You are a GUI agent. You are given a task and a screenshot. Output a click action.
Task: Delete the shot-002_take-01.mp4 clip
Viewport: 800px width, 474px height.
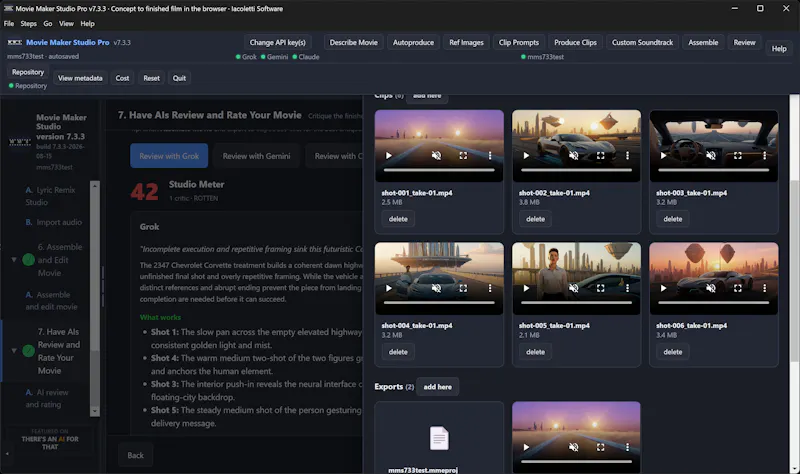(x=535, y=219)
